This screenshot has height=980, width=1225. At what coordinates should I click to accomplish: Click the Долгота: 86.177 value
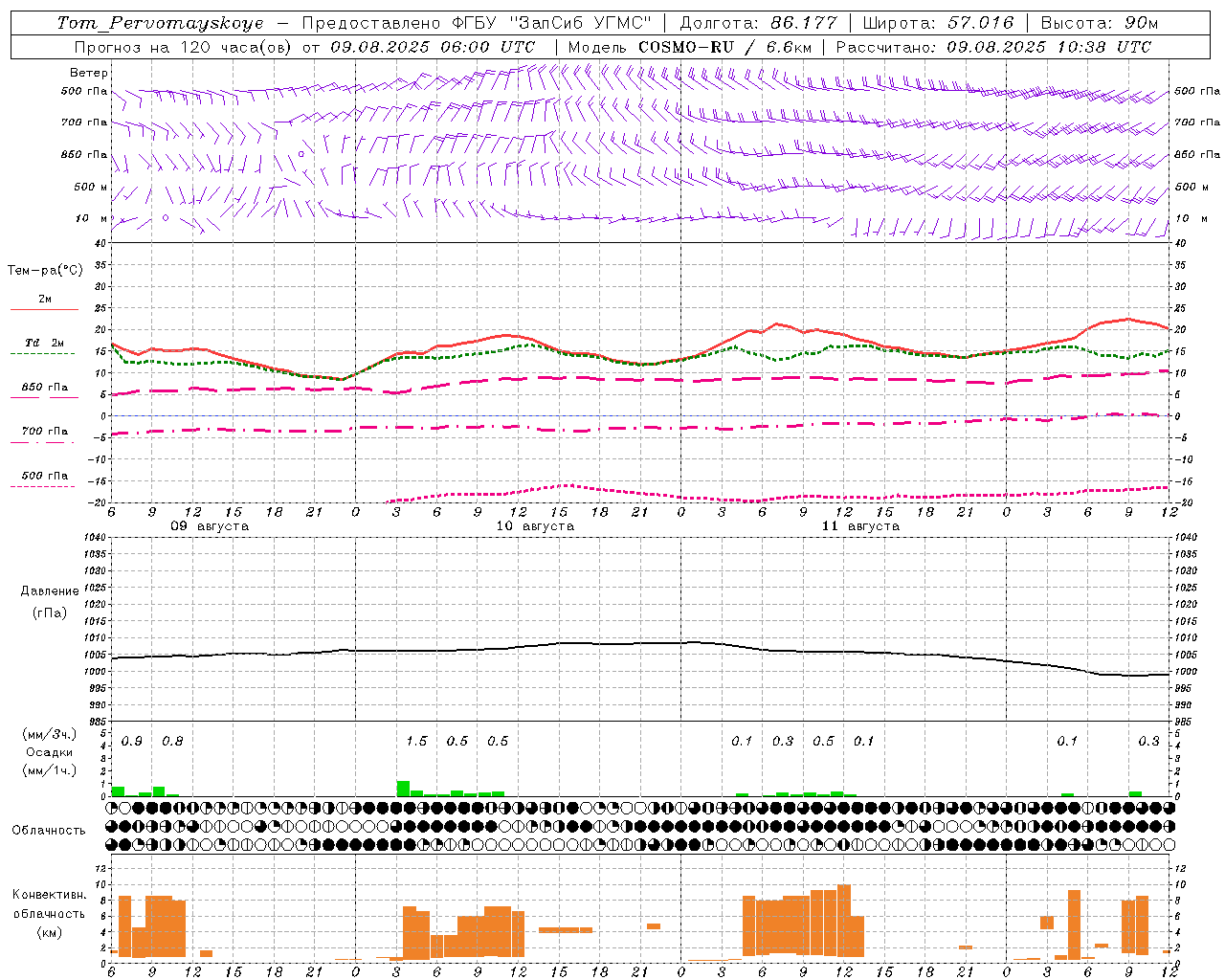pos(758,23)
